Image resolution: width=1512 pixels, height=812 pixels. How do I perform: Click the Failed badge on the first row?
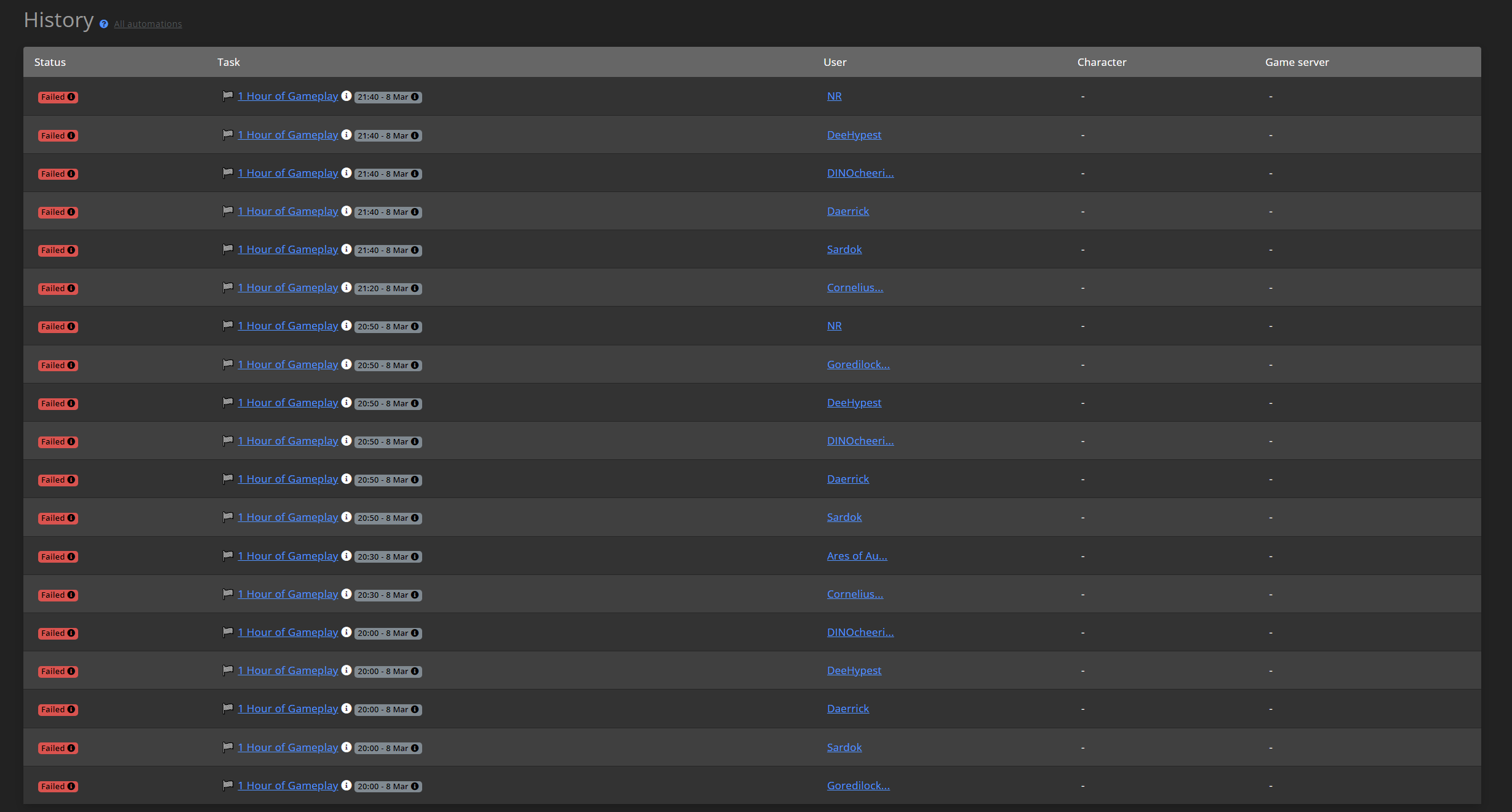coord(57,97)
